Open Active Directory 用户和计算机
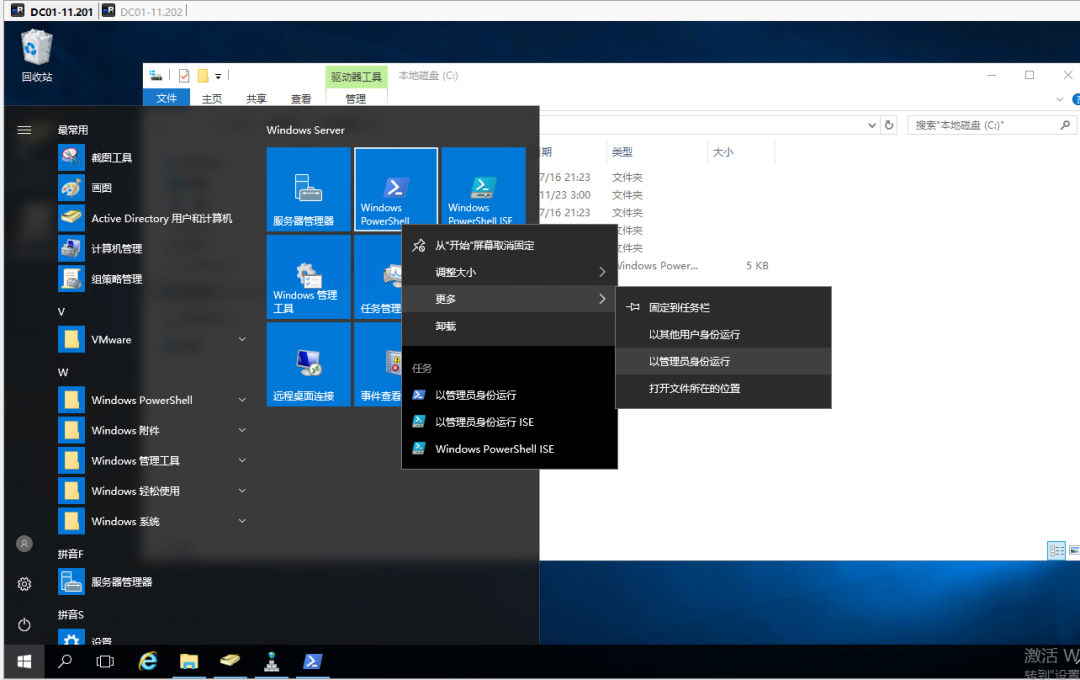Screen dimensions: 1080x680 coord(145,218)
